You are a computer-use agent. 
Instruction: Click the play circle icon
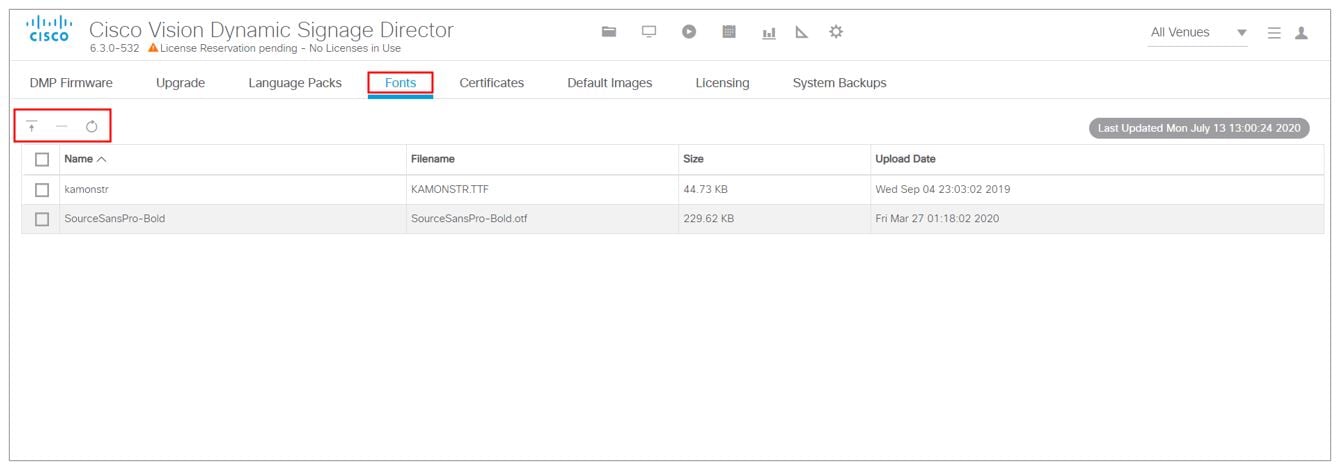(689, 32)
